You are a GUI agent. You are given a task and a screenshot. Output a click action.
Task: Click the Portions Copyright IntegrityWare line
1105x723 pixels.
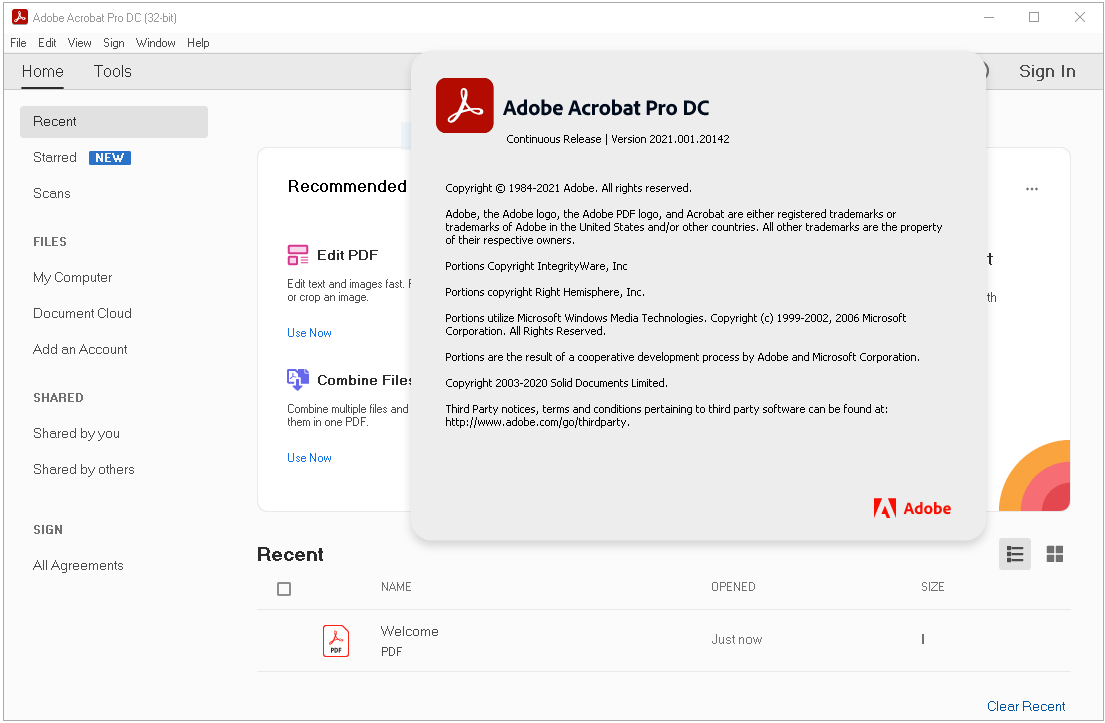tap(536, 266)
